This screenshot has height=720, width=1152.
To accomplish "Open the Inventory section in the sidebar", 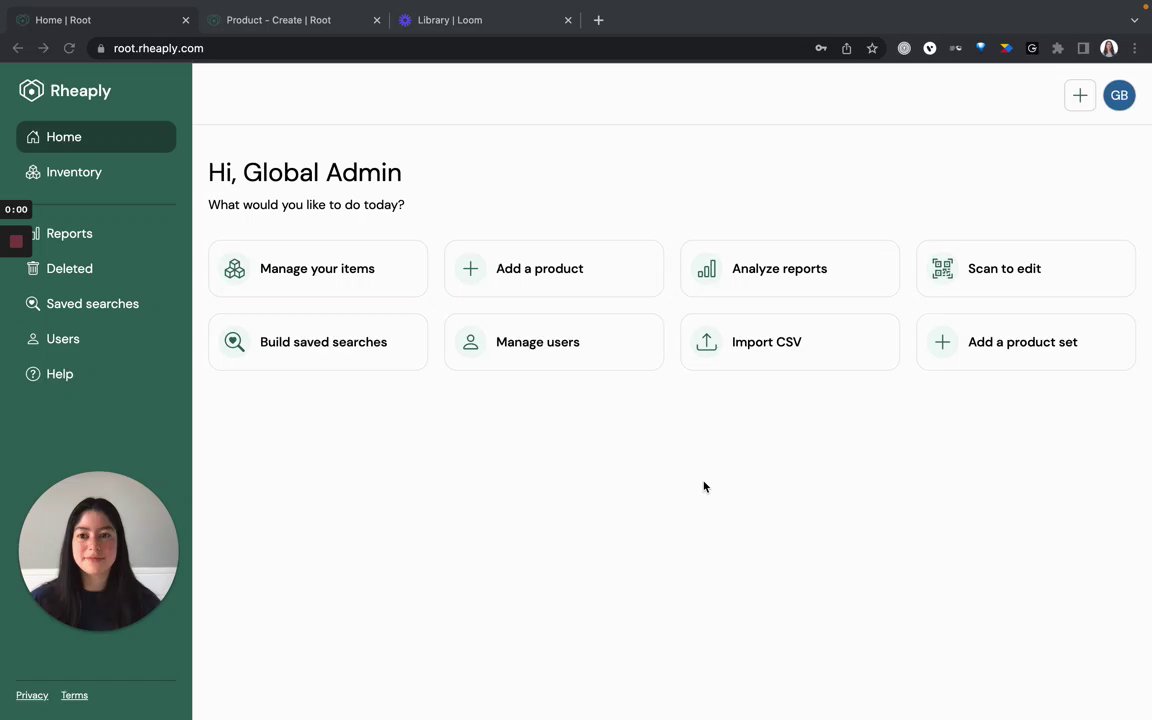I will coord(74,172).
